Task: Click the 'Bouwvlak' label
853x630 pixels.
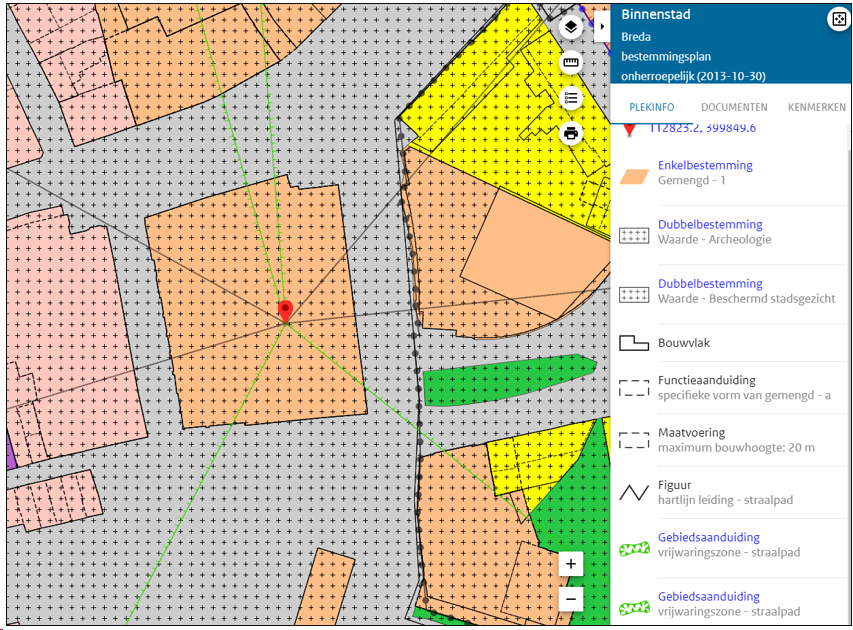Action: 684,343
